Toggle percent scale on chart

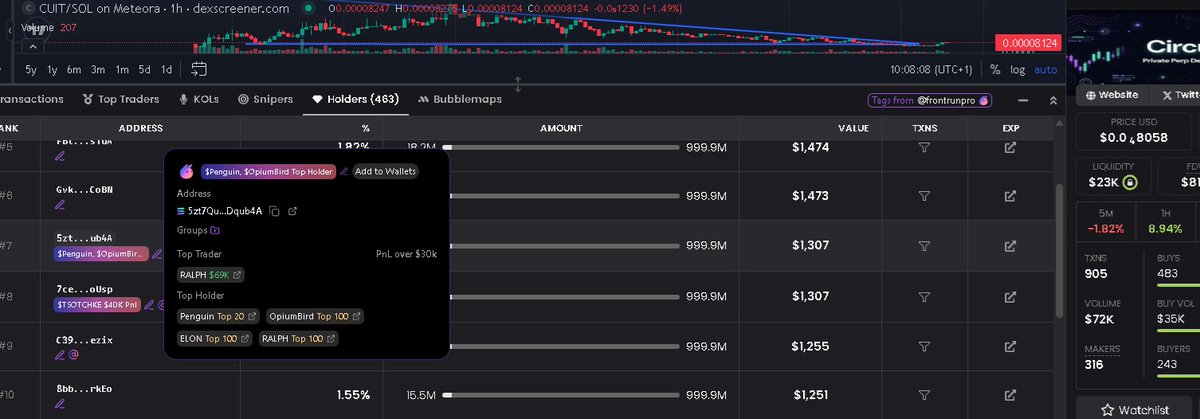(x=995, y=70)
